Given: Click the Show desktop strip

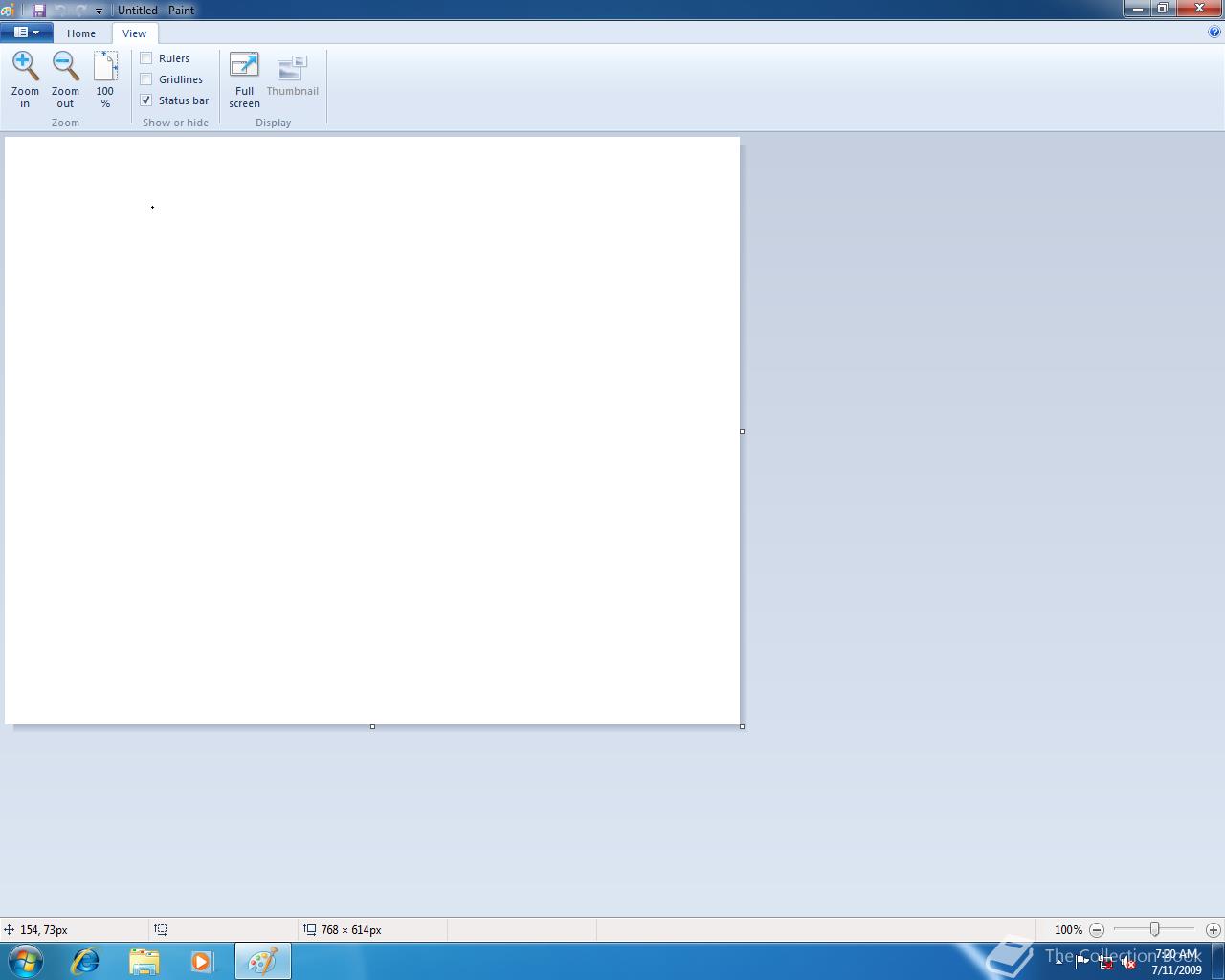Looking at the screenshot, I should tap(1218, 961).
